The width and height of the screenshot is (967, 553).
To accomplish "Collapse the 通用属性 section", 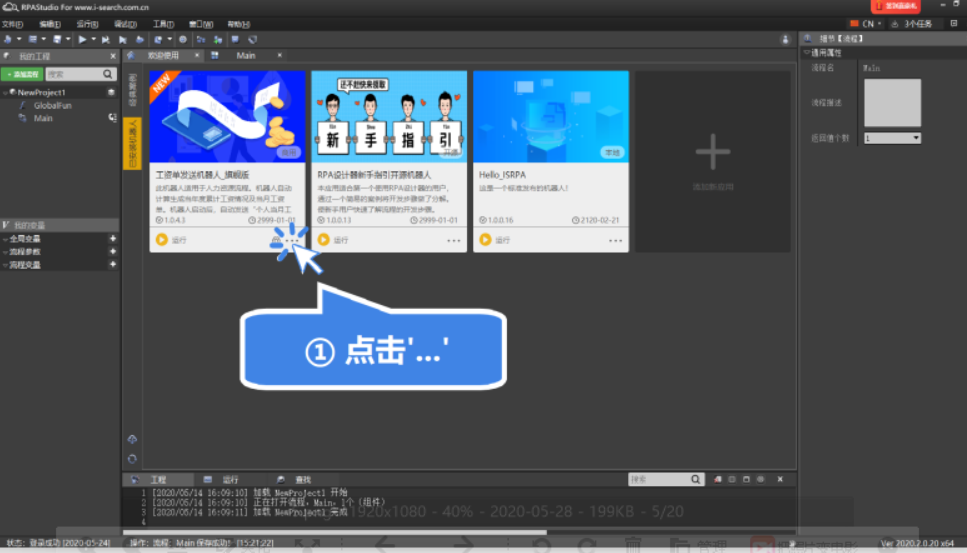I will (806, 52).
